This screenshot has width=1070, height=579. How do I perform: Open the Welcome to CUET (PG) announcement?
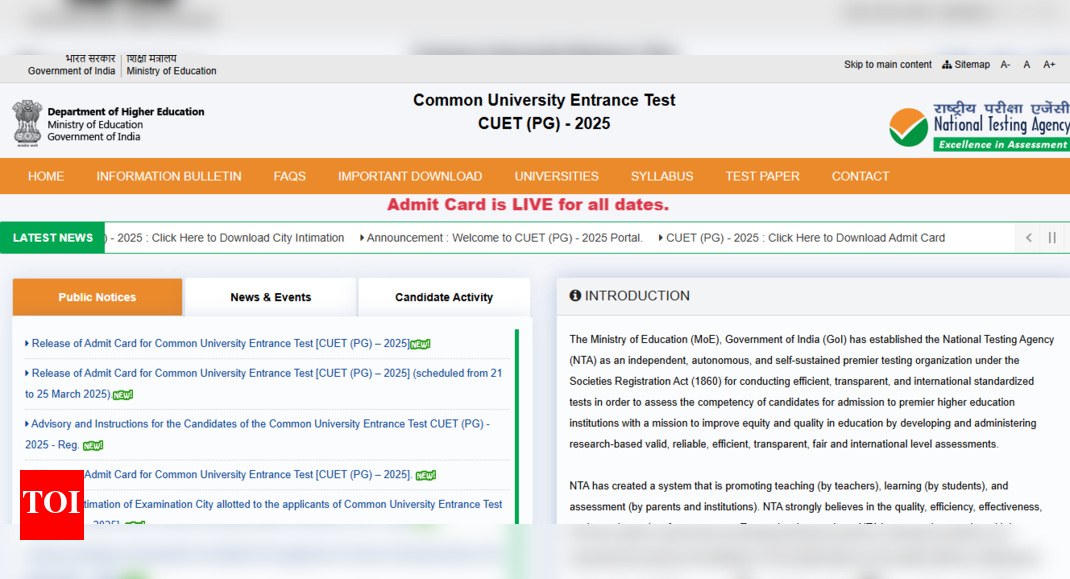click(x=501, y=238)
